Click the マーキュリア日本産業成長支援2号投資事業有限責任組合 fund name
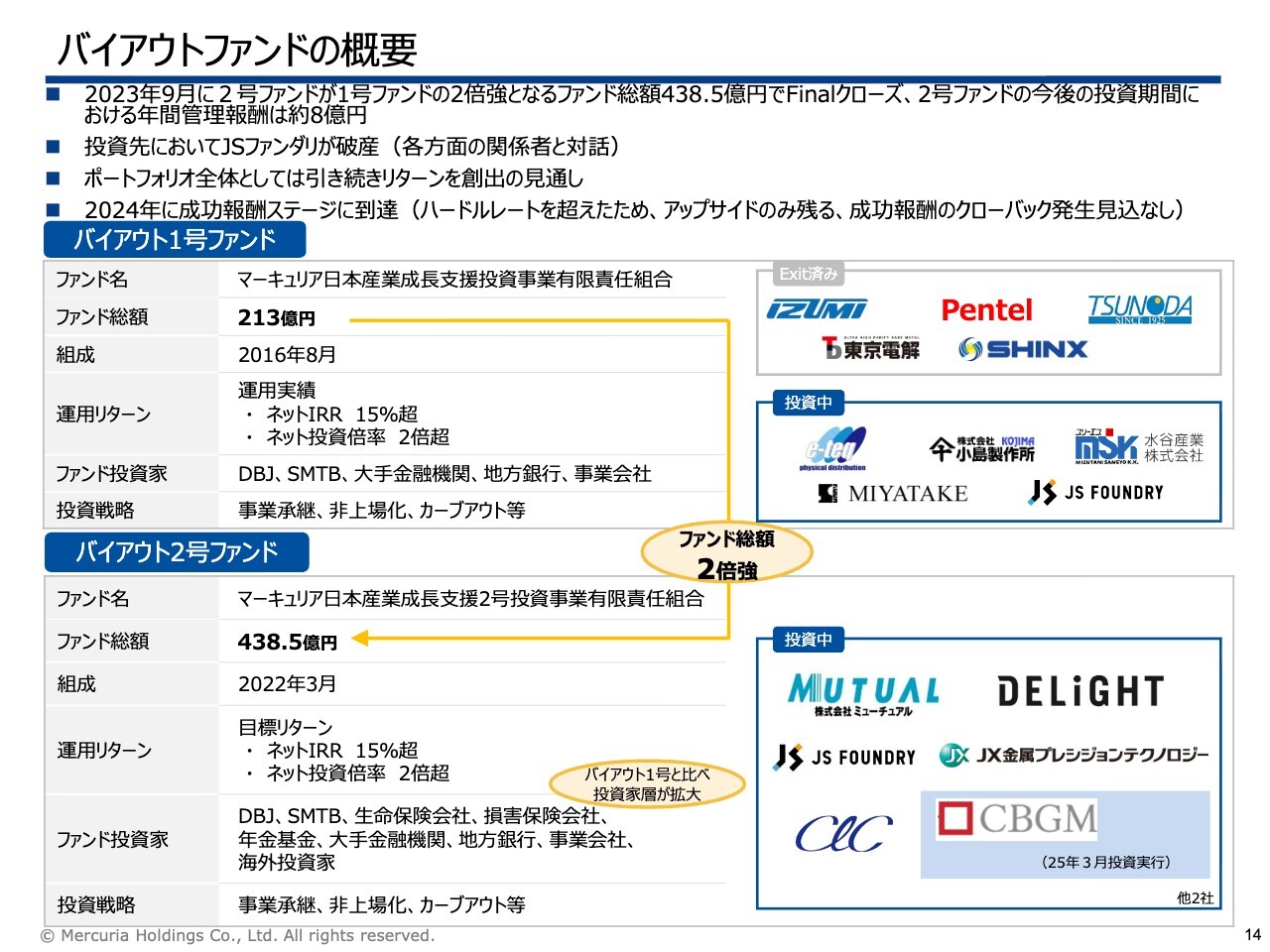The image size is (1270, 952). click(470, 598)
